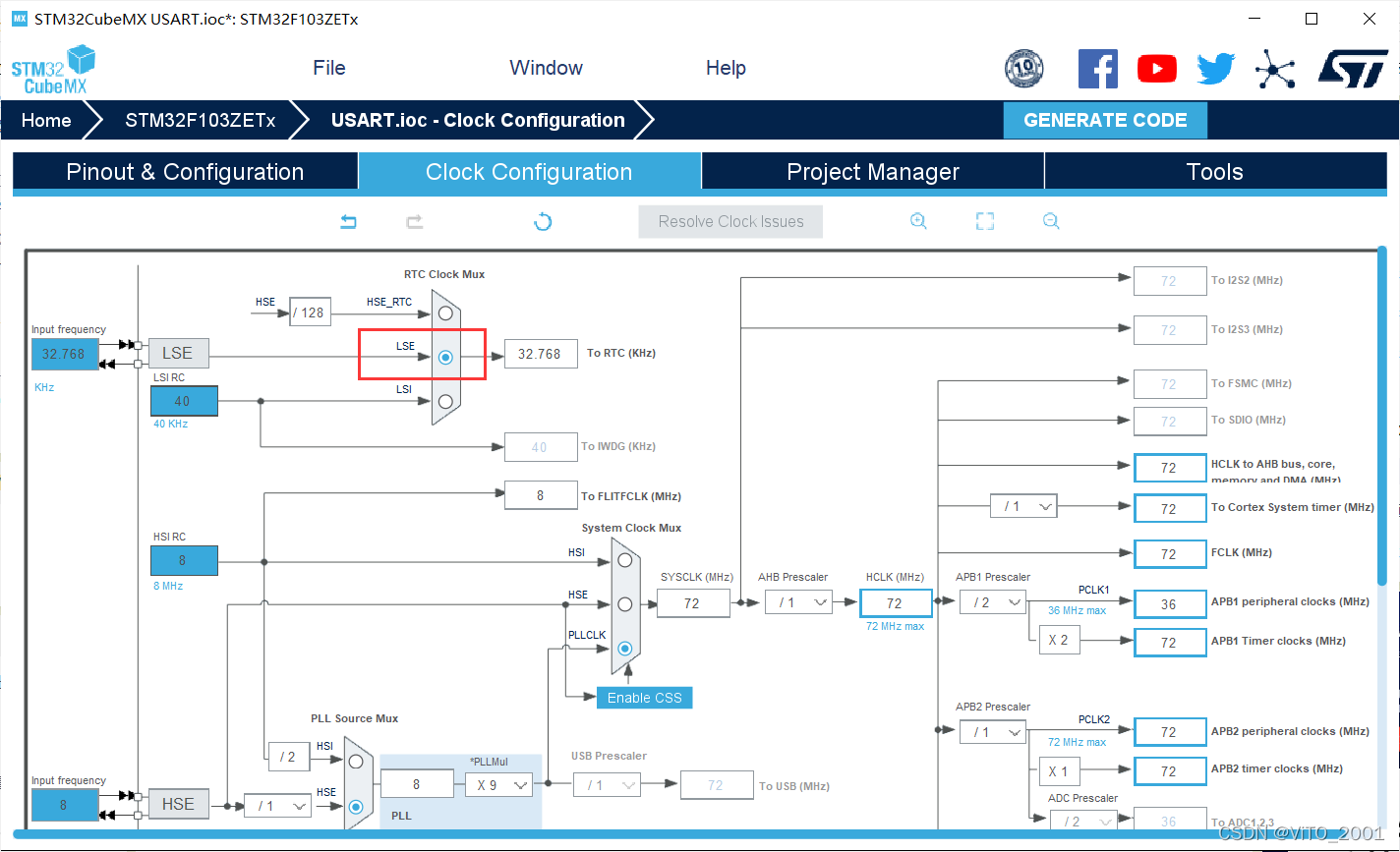Select HSE_RTC in the RTC Clock Mux
Viewport: 1400px width, 852px height.
(445, 313)
